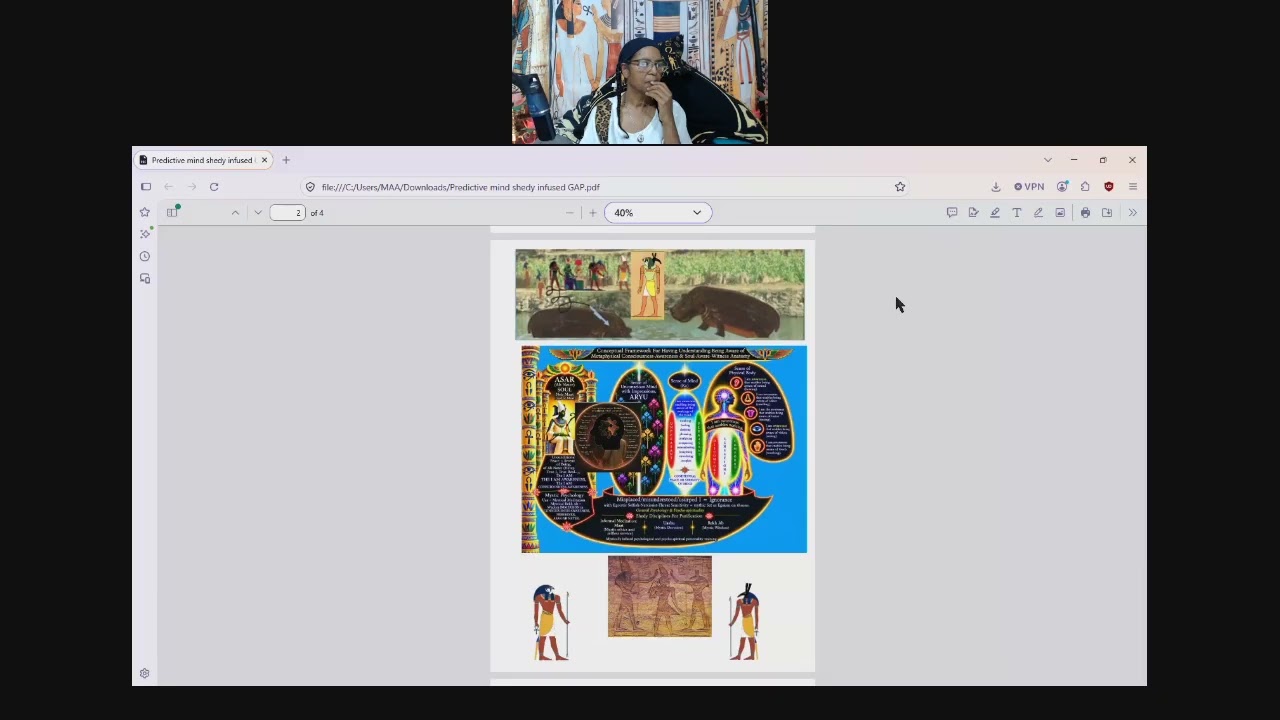This screenshot has width=1280, height=720.
Task: Toggle the PDF viewer sidebar
Action: point(172,212)
